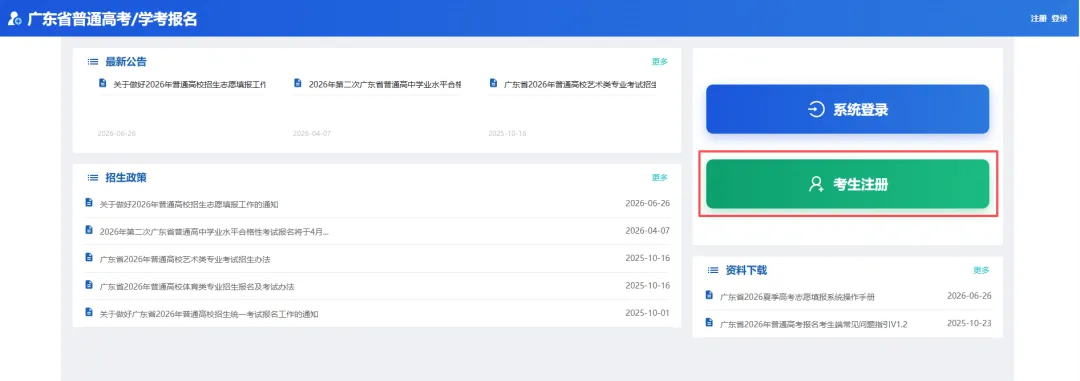
Task: Click document icon in policy row 2026年第二次广东省普通高中学业水平合格性考试
Action: 88,230
